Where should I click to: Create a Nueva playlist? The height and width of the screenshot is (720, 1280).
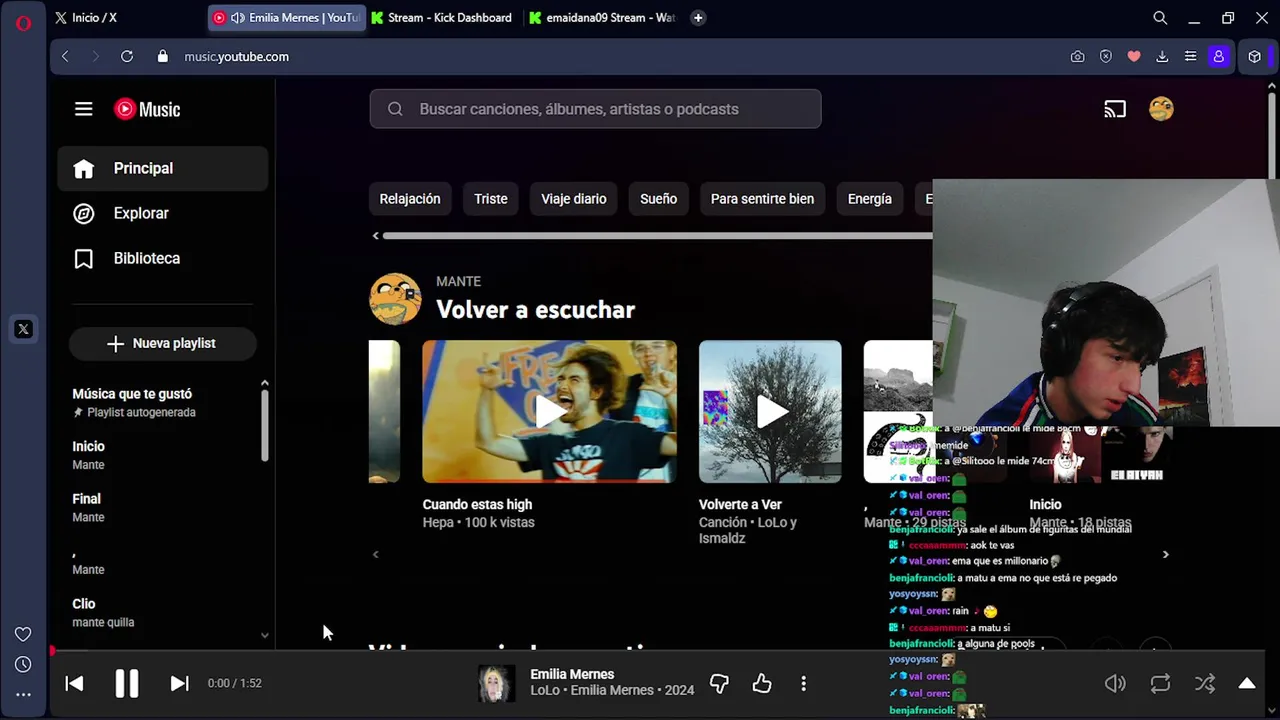click(x=163, y=343)
